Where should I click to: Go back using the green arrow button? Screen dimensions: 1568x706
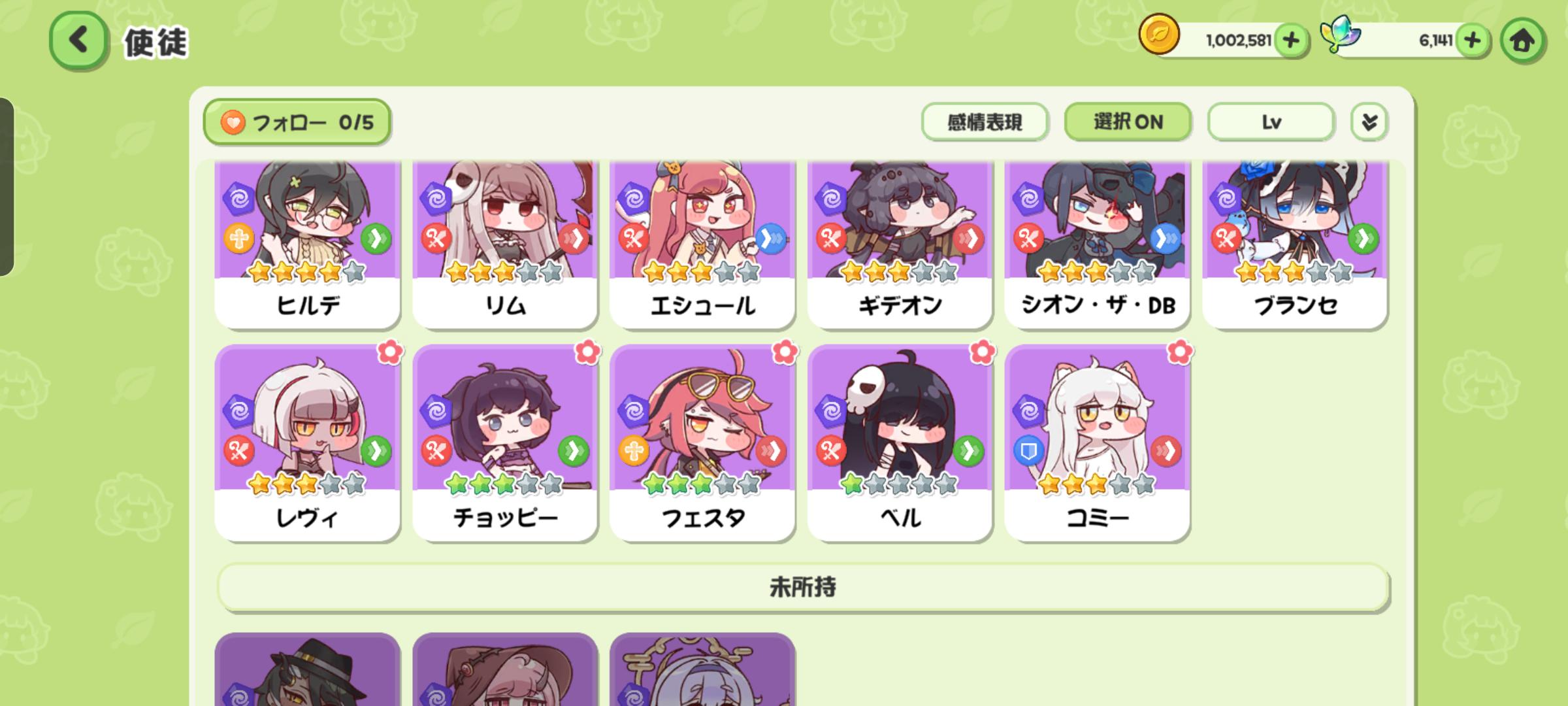point(78,41)
